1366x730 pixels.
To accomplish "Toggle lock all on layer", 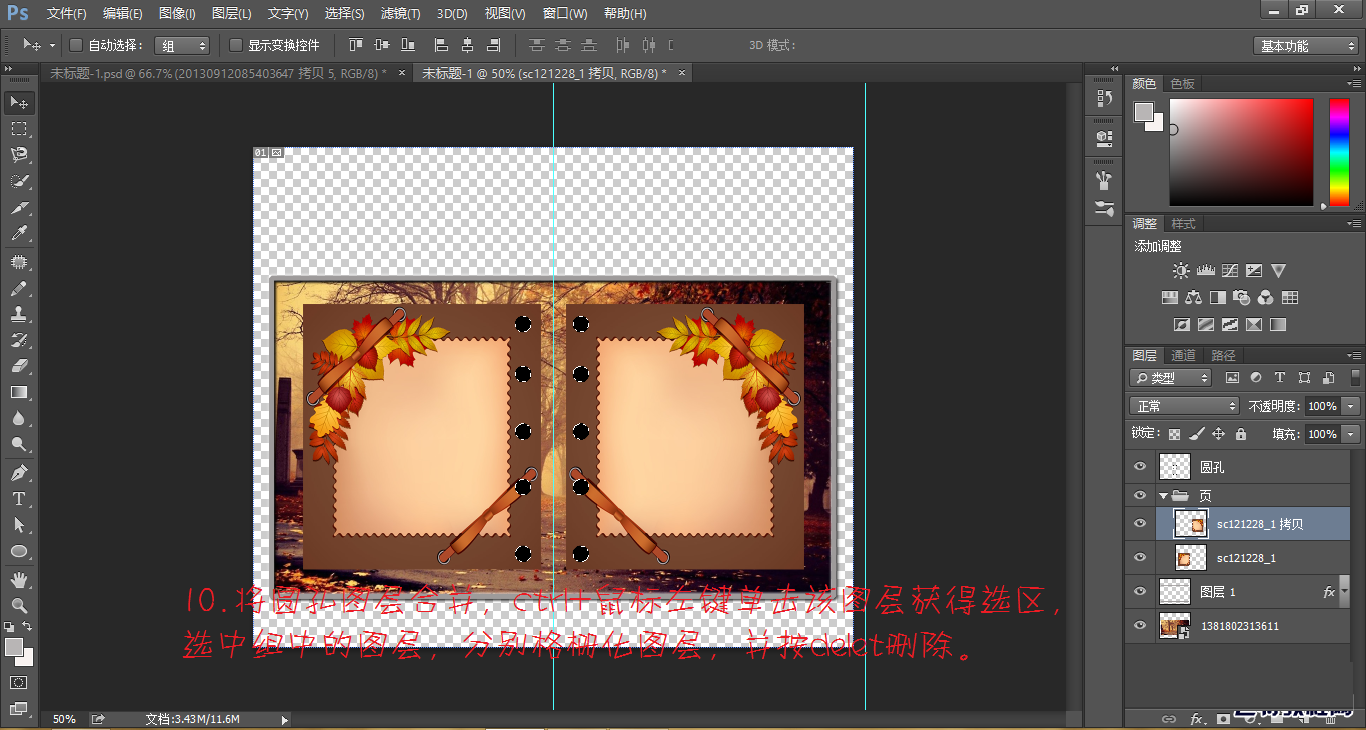I will coord(1241,434).
